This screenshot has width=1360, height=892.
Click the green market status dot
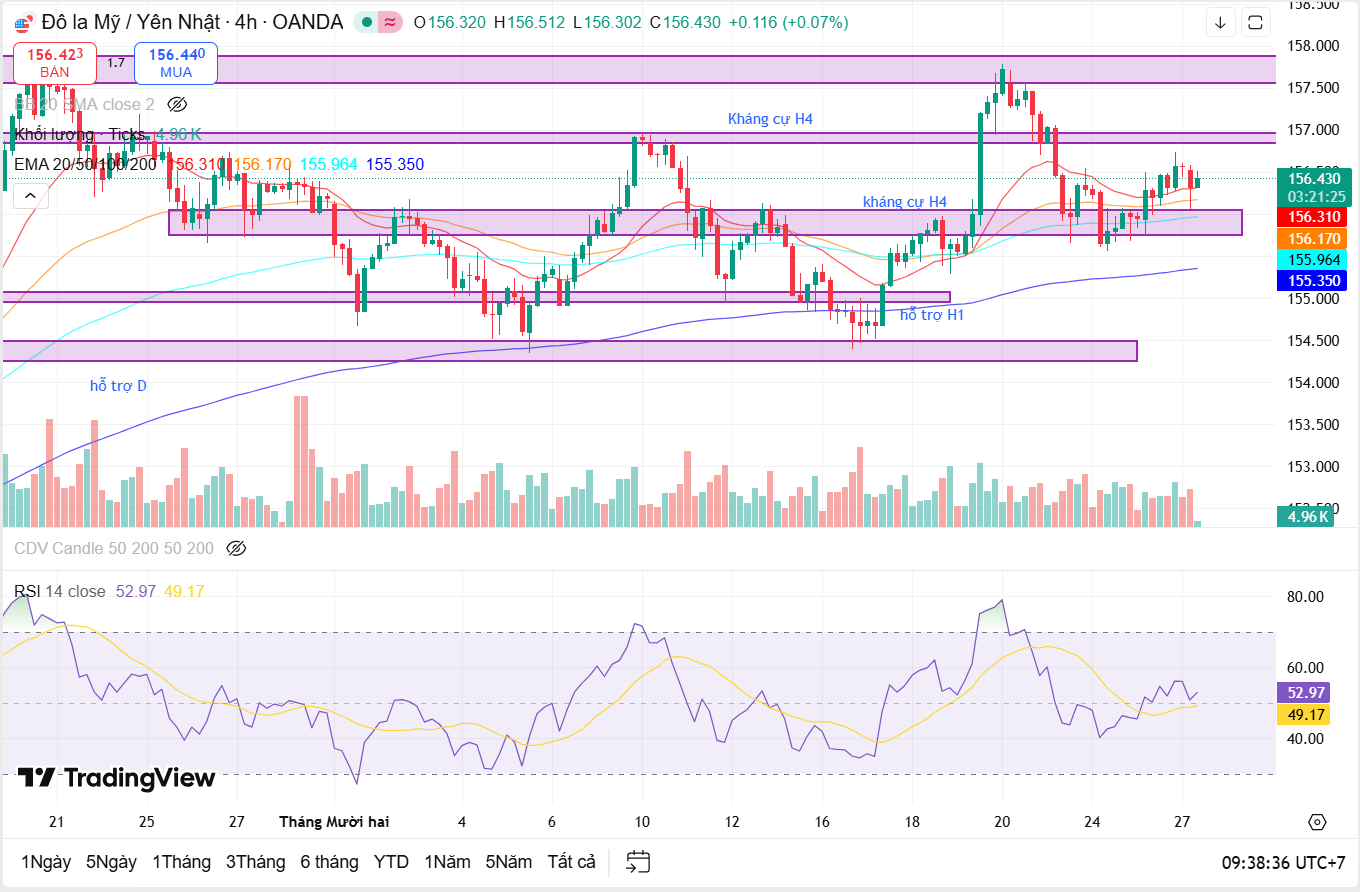pyautogui.click(x=368, y=22)
